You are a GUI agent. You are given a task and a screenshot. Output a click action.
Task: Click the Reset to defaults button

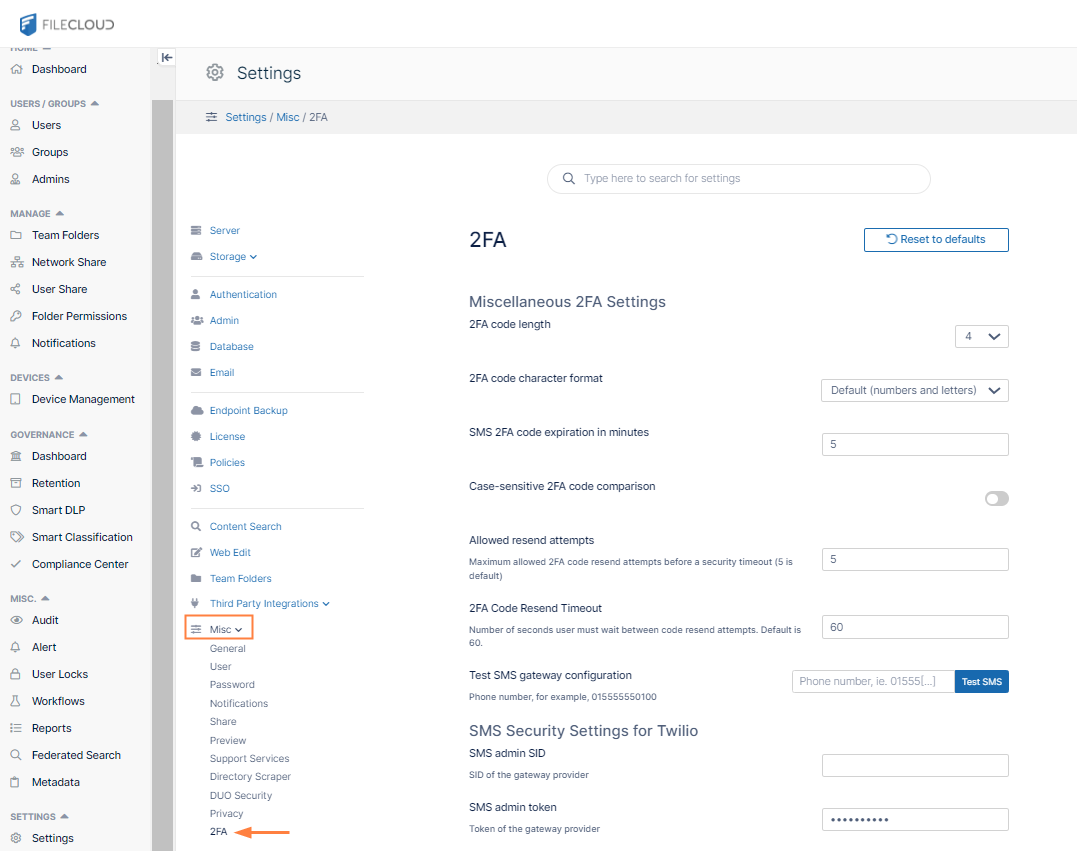tap(936, 240)
